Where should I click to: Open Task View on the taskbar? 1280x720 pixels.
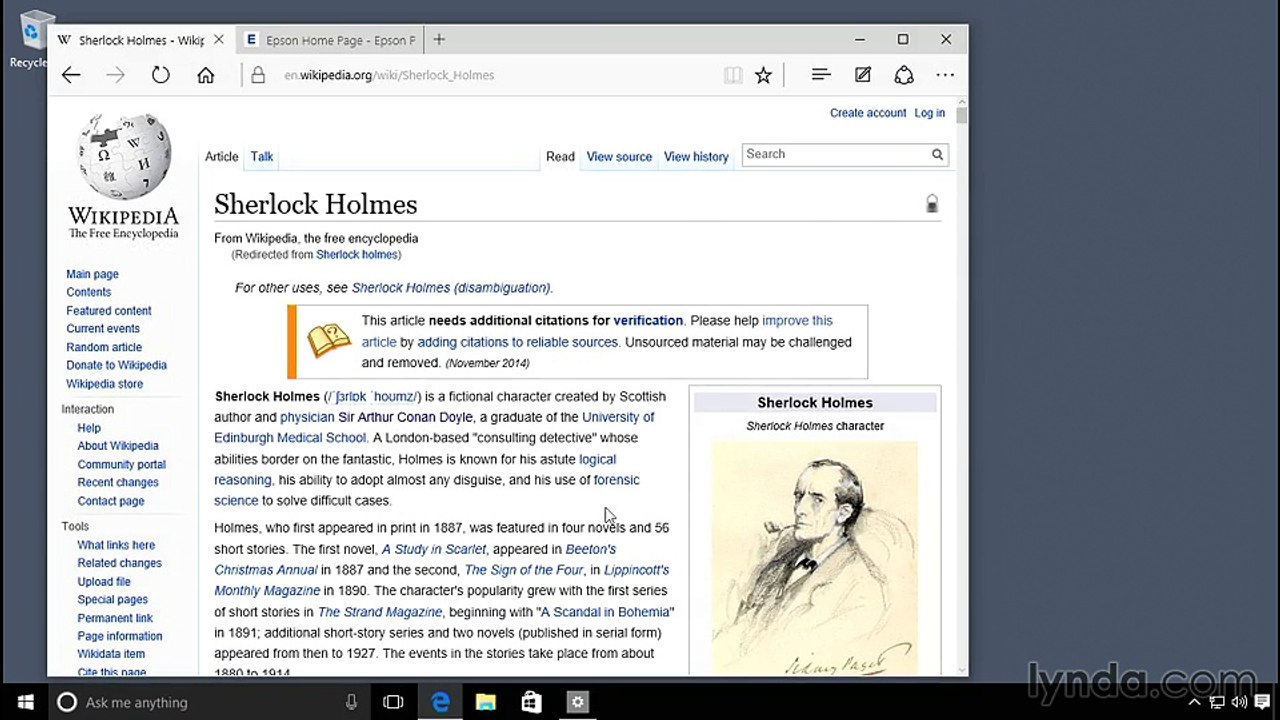click(x=393, y=702)
